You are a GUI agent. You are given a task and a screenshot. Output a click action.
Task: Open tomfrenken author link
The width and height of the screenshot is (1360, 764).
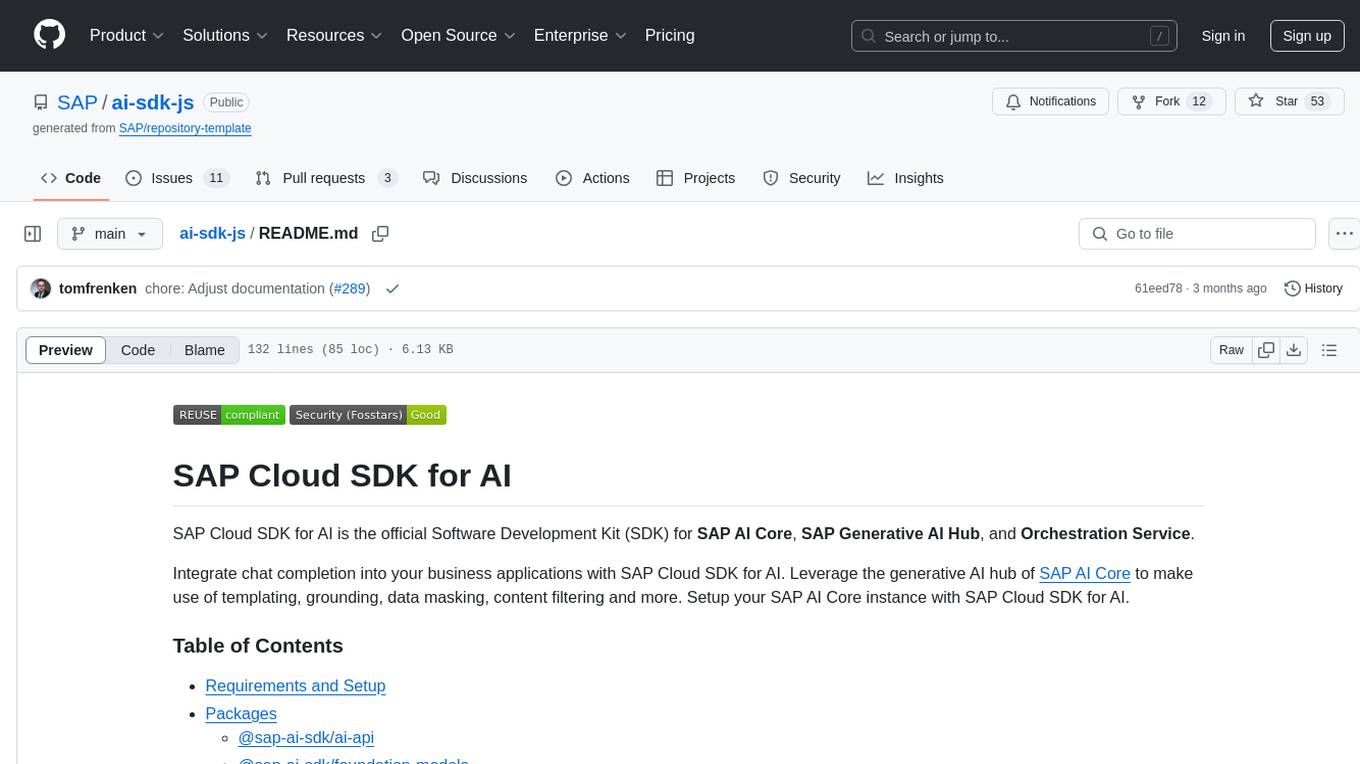pos(98,288)
